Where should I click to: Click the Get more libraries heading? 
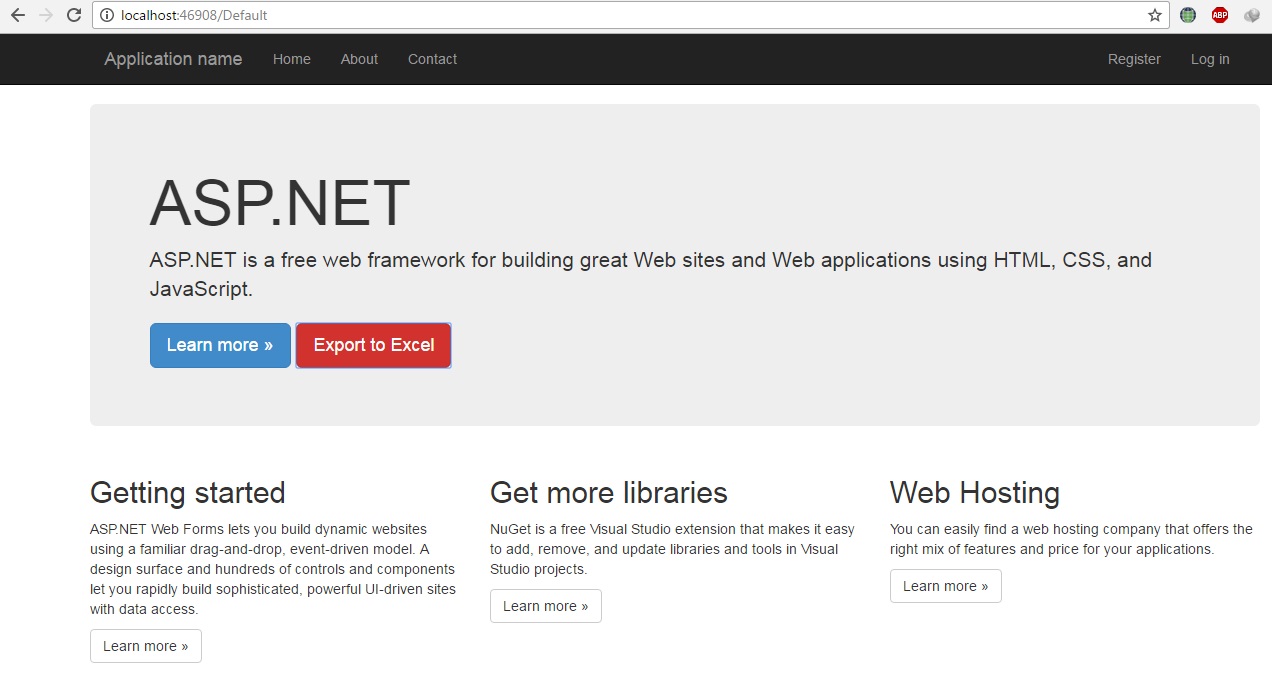click(609, 493)
